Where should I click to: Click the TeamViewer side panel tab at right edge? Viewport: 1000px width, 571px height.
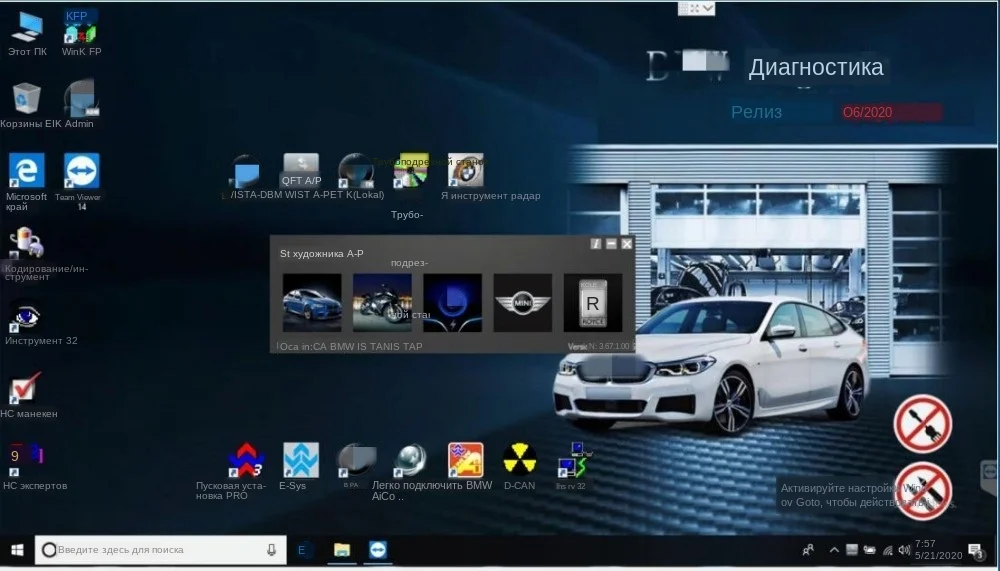pos(990,477)
